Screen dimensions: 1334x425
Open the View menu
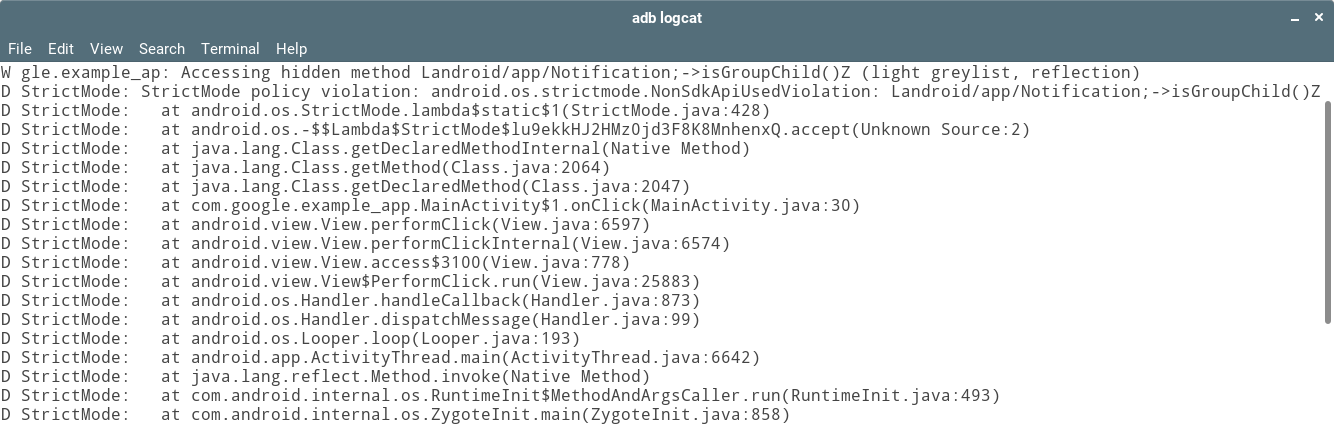106,48
